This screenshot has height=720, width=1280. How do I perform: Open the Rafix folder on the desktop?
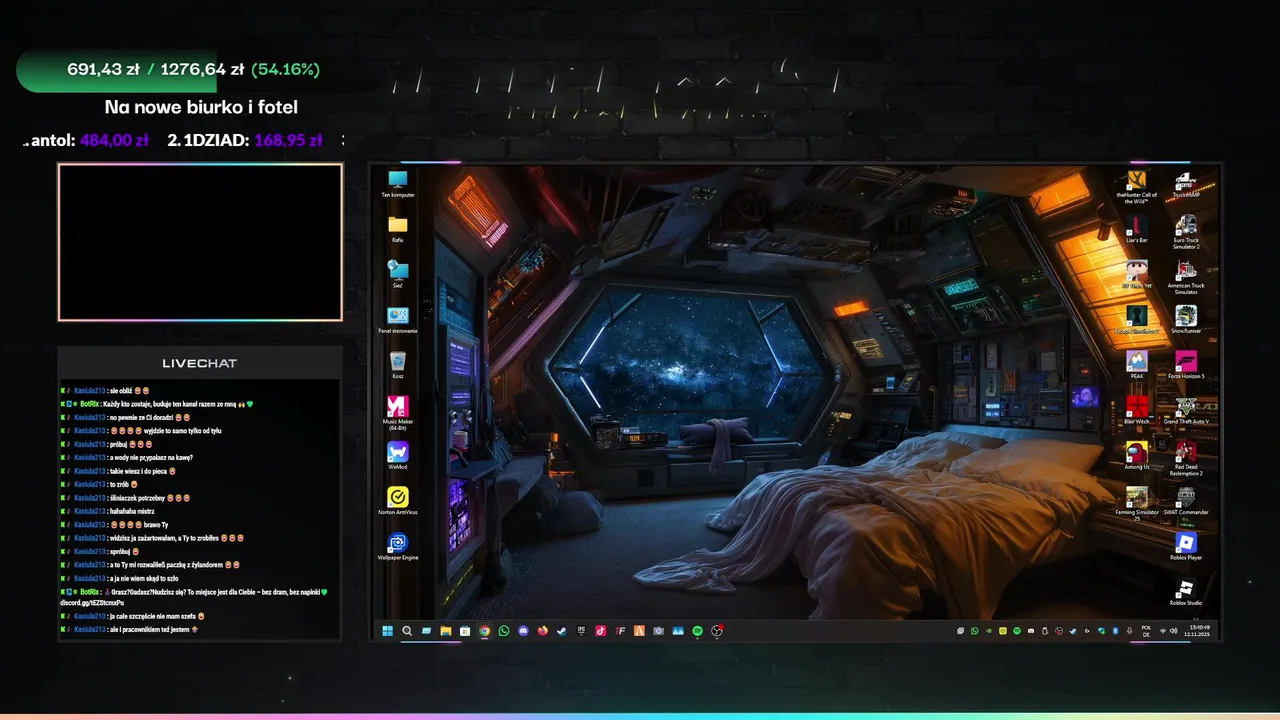398,229
